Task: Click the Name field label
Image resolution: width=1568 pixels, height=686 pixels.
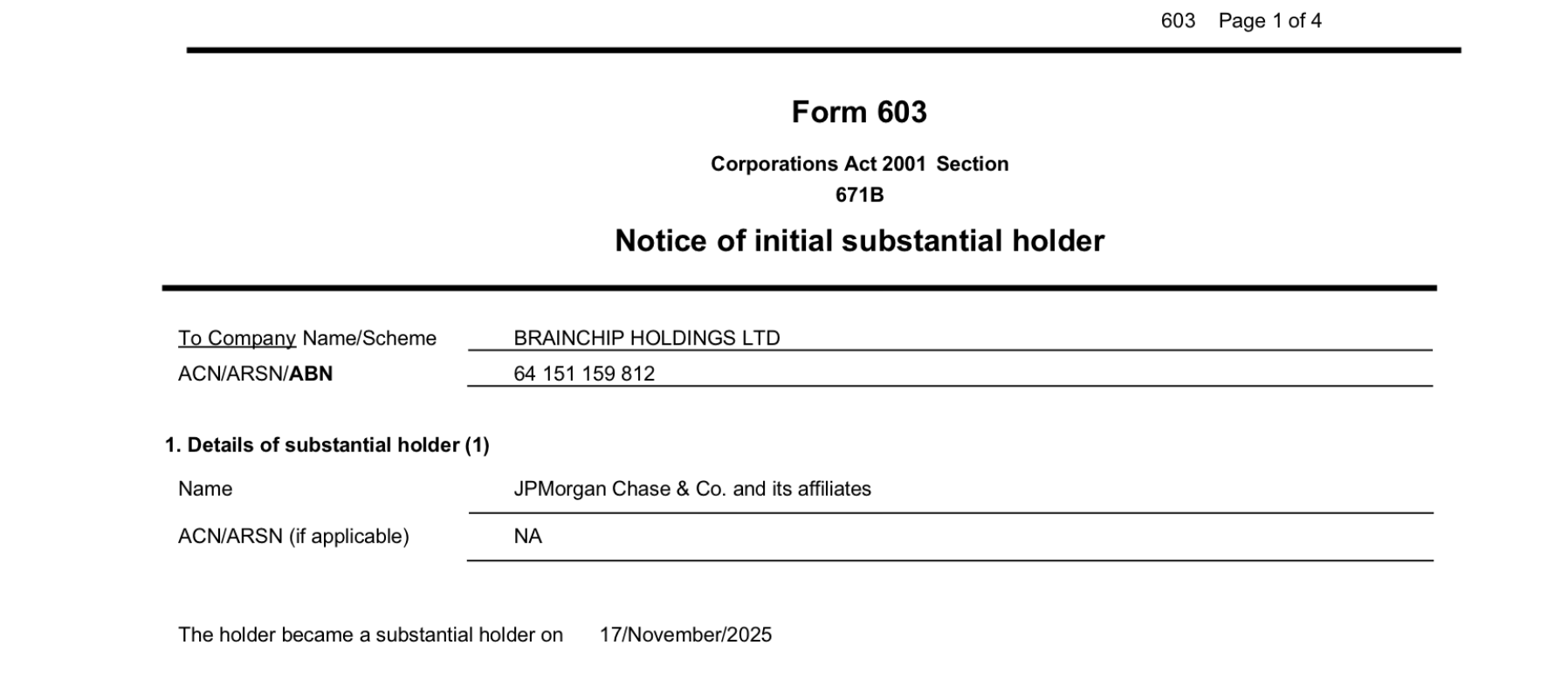Action: click(x=205, y=489)
